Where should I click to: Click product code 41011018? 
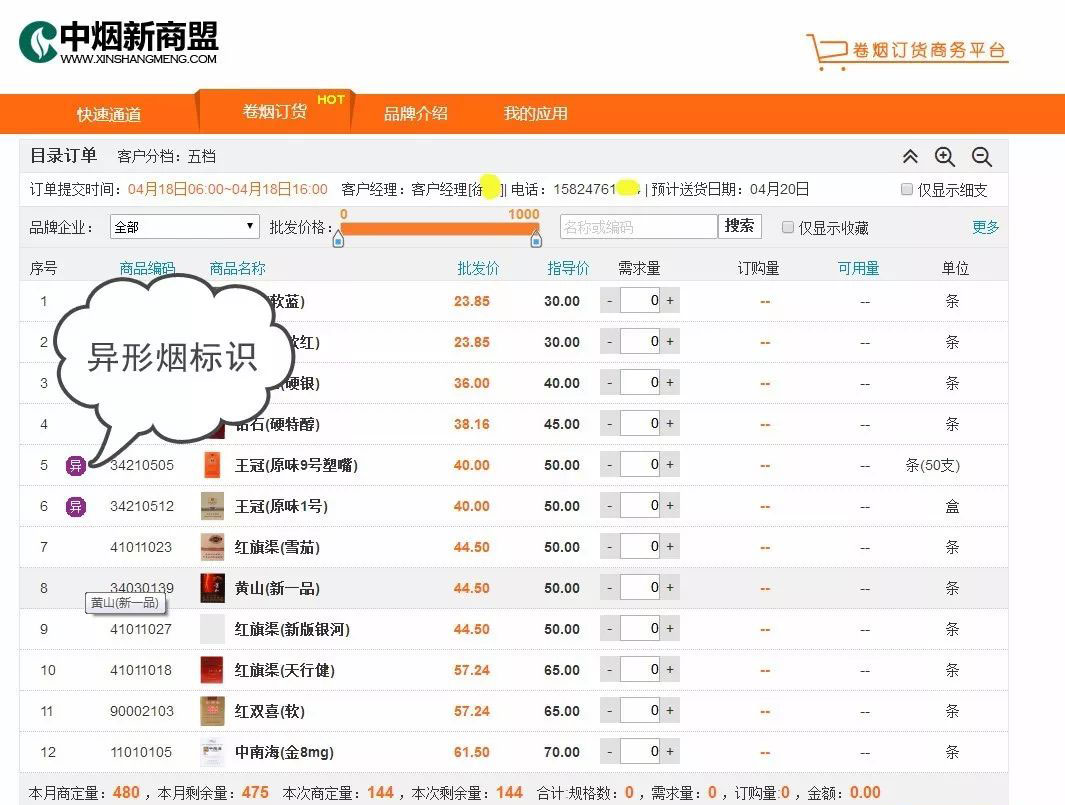click(x=141, y=670)
